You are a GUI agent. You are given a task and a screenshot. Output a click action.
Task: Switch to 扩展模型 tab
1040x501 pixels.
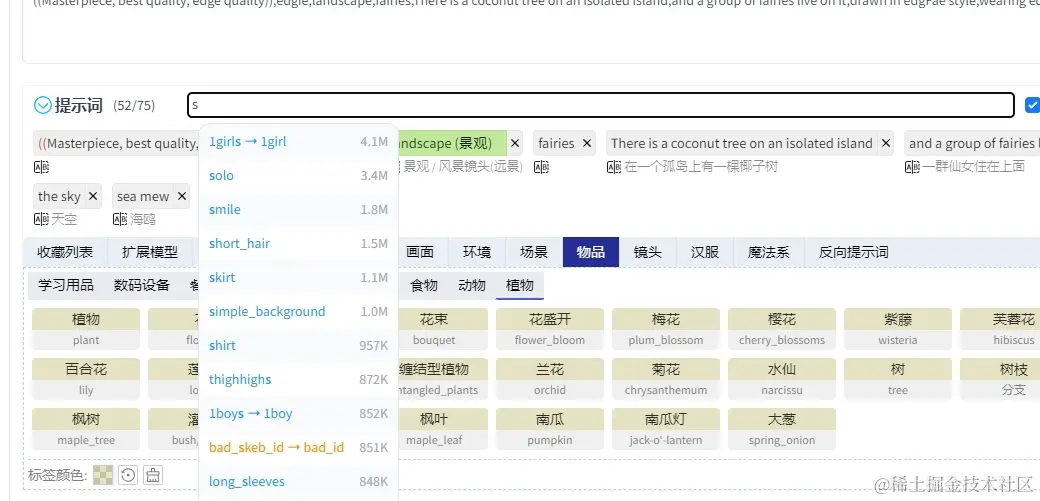pos(150,252)
